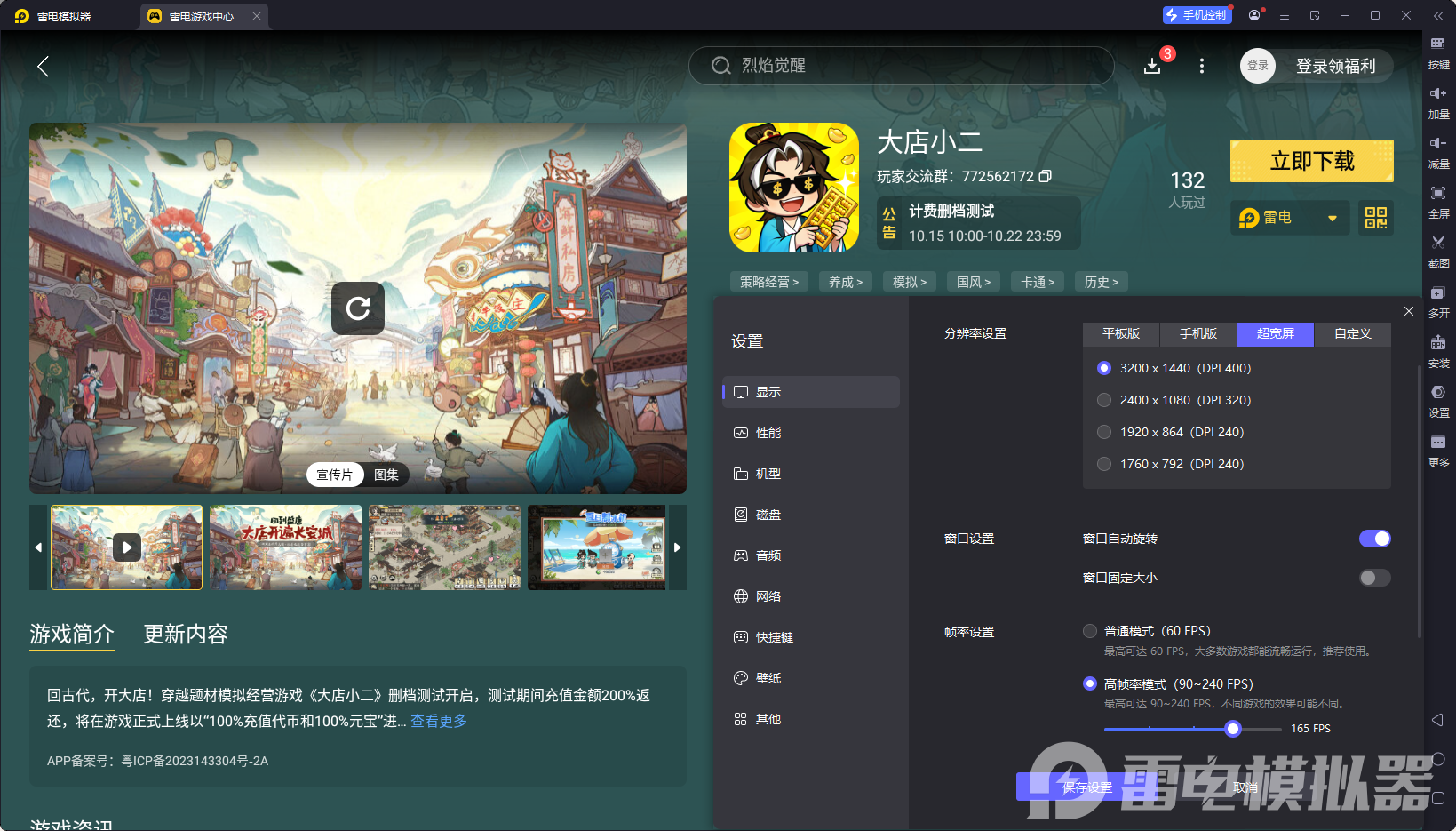Switch to the 更新内容 tab

[186, 634]
